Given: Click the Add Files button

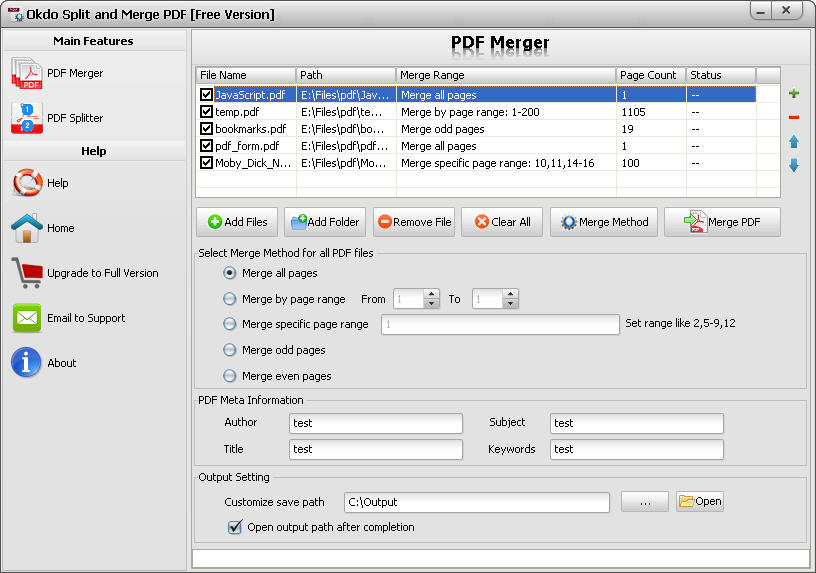Looking at the screenshot, I should point(237,222).
